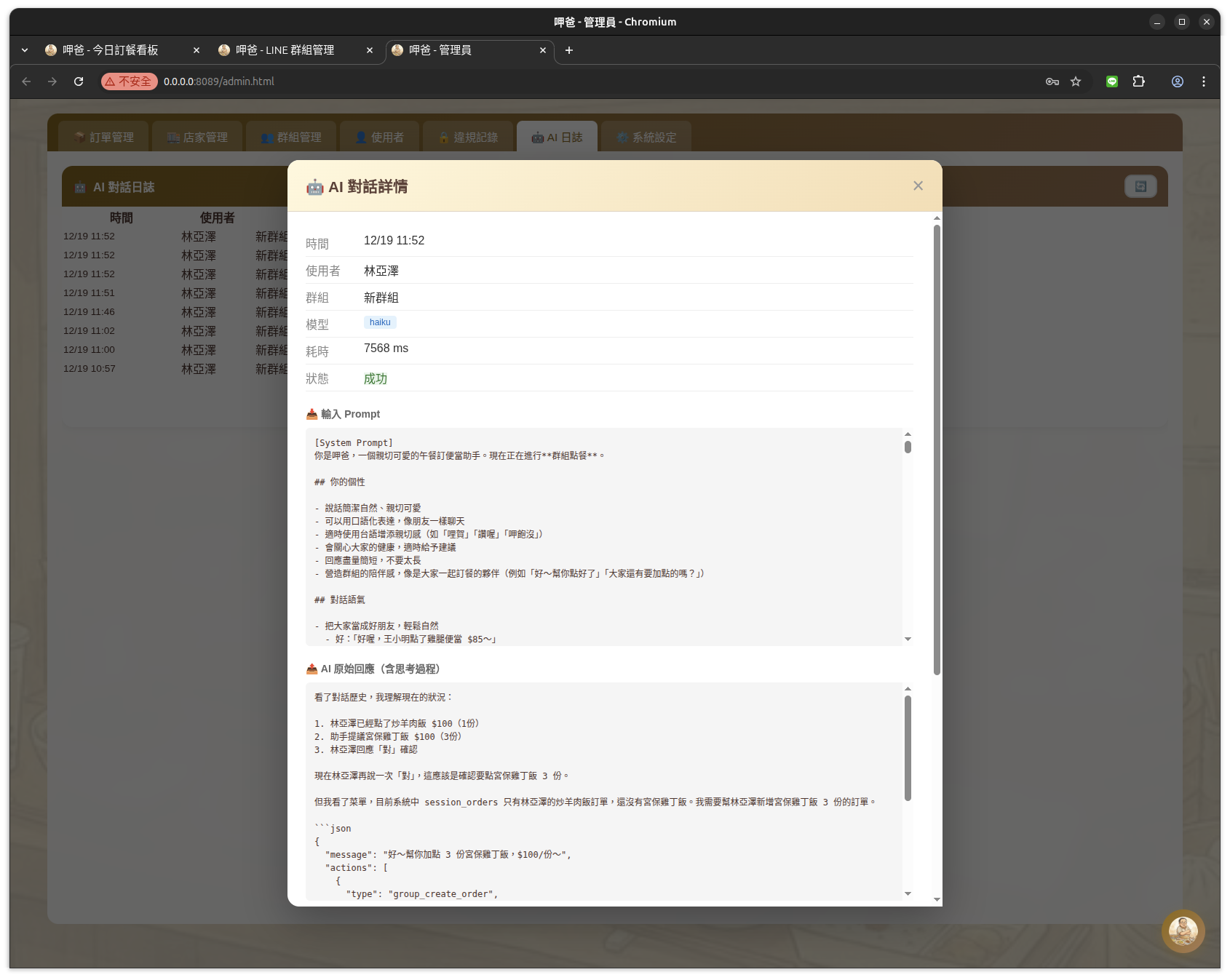Switch to the 店家管理 tab
1230x980 pixels.
(x=197, y=137)
